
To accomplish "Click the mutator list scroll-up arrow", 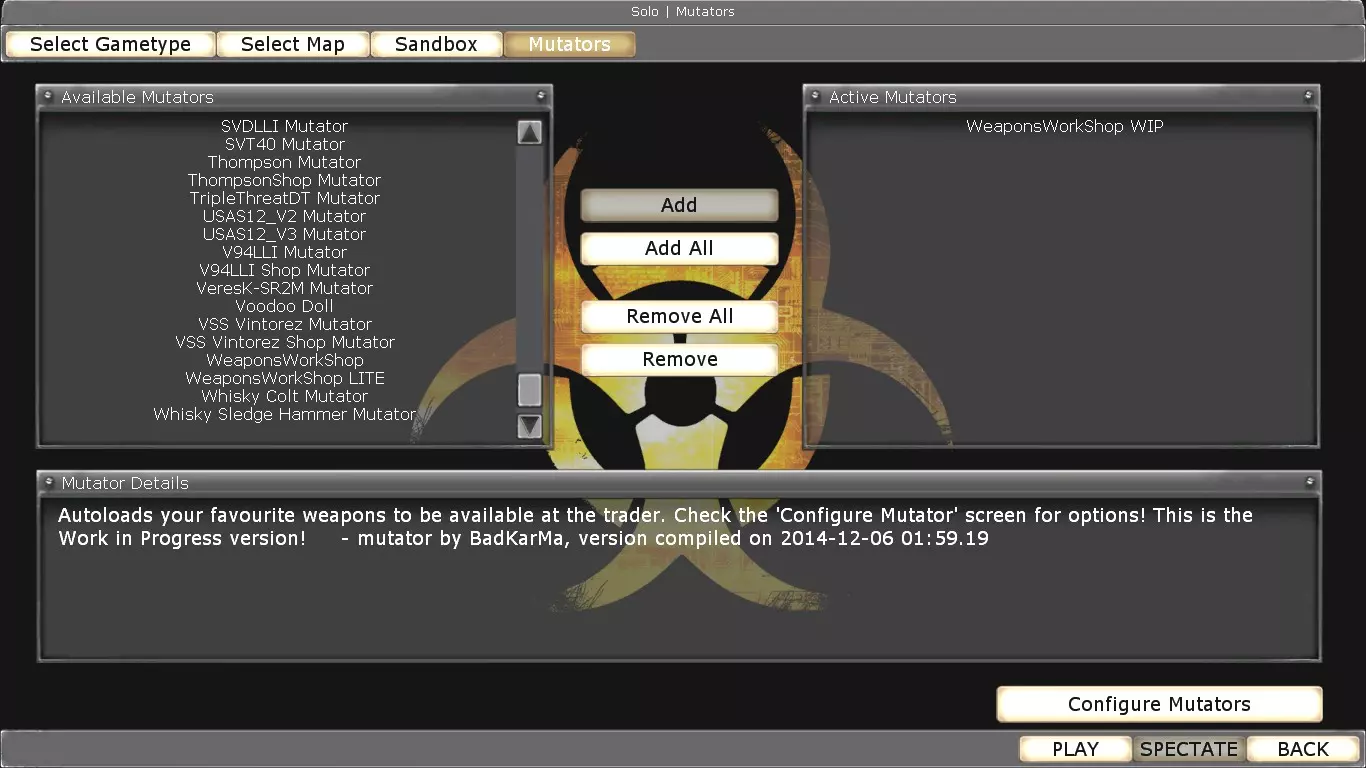I will pyautogui.click(x=530, y=132).
